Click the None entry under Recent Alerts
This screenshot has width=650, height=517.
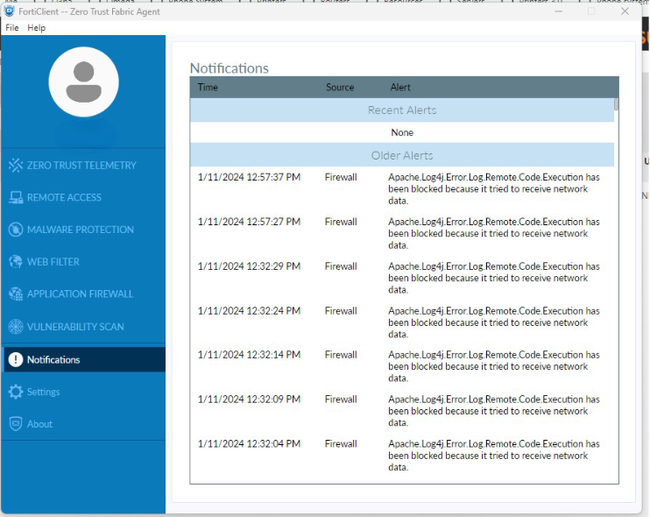[x=402, y=133]
